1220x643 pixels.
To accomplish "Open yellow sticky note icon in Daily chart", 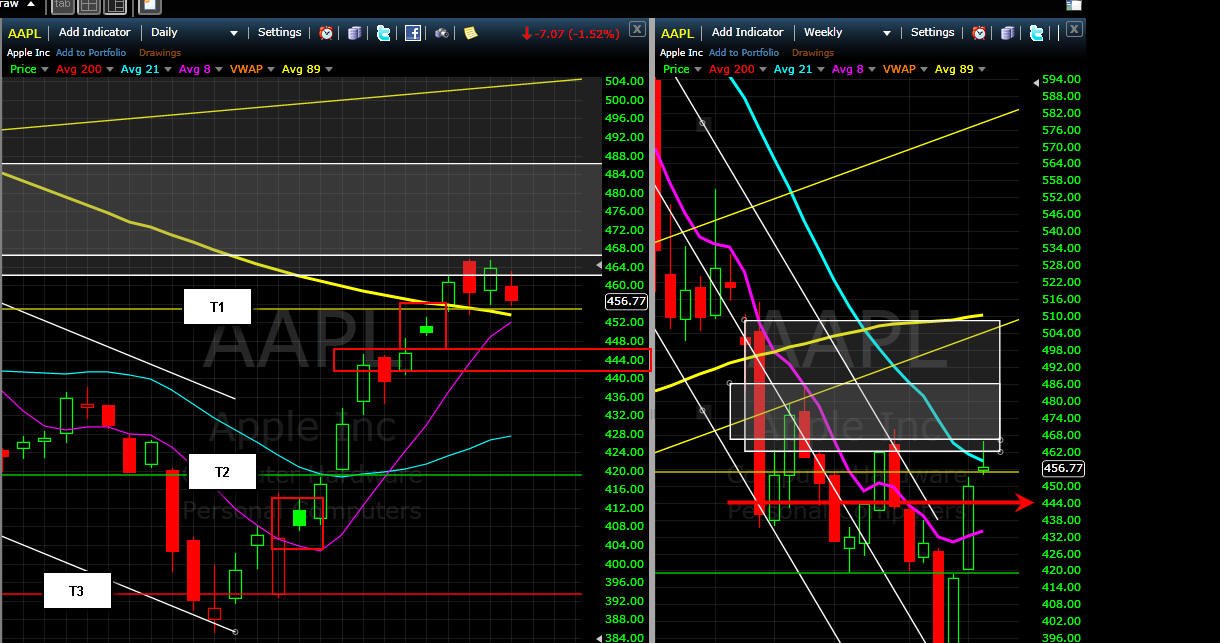I will pos(470,33).
